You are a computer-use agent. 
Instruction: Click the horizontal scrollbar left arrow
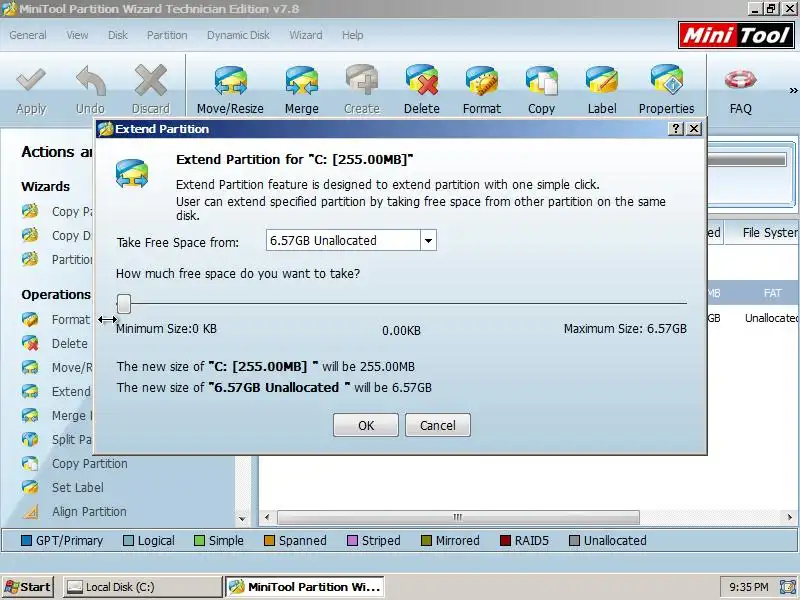[267, 517]
